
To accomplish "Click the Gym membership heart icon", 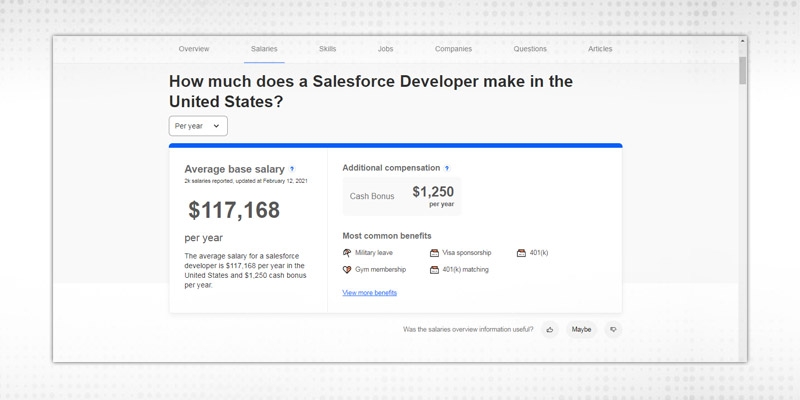I will coord(347,269).
